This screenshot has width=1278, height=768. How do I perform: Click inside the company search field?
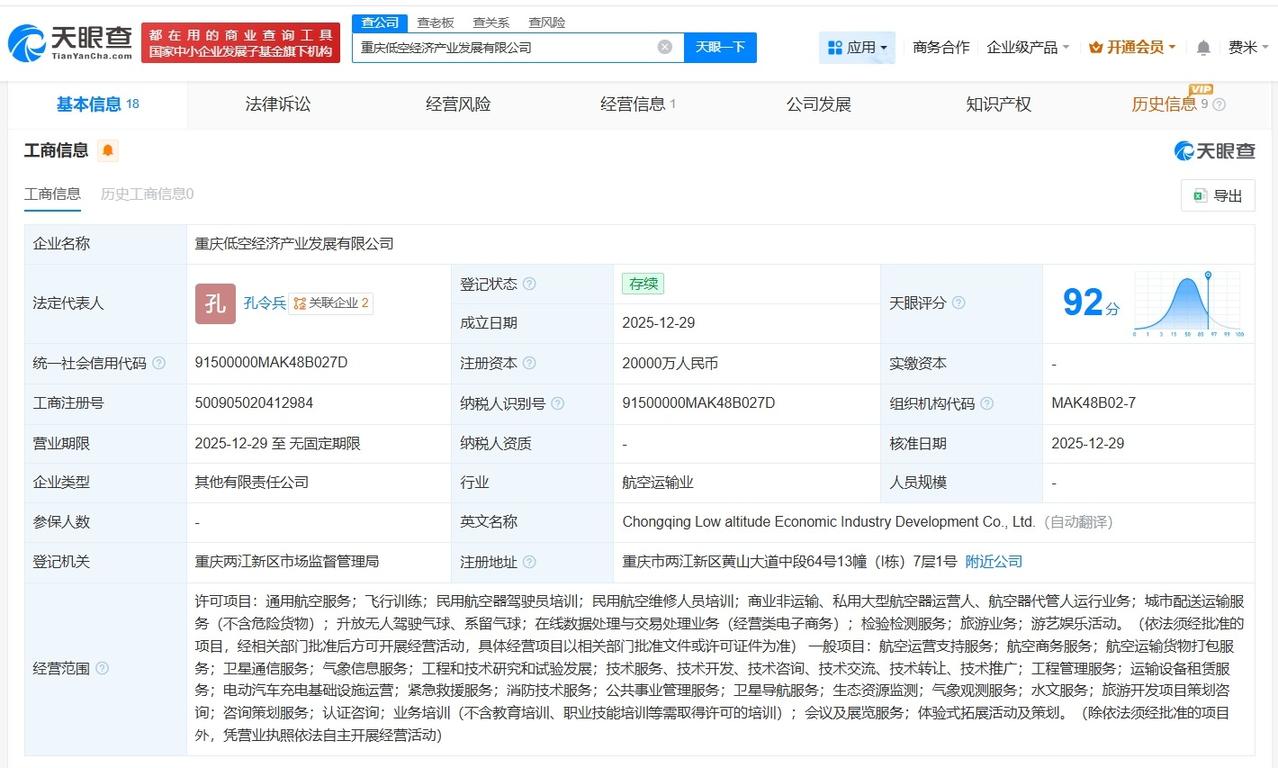pyautogui.click(x=500, y=47)
